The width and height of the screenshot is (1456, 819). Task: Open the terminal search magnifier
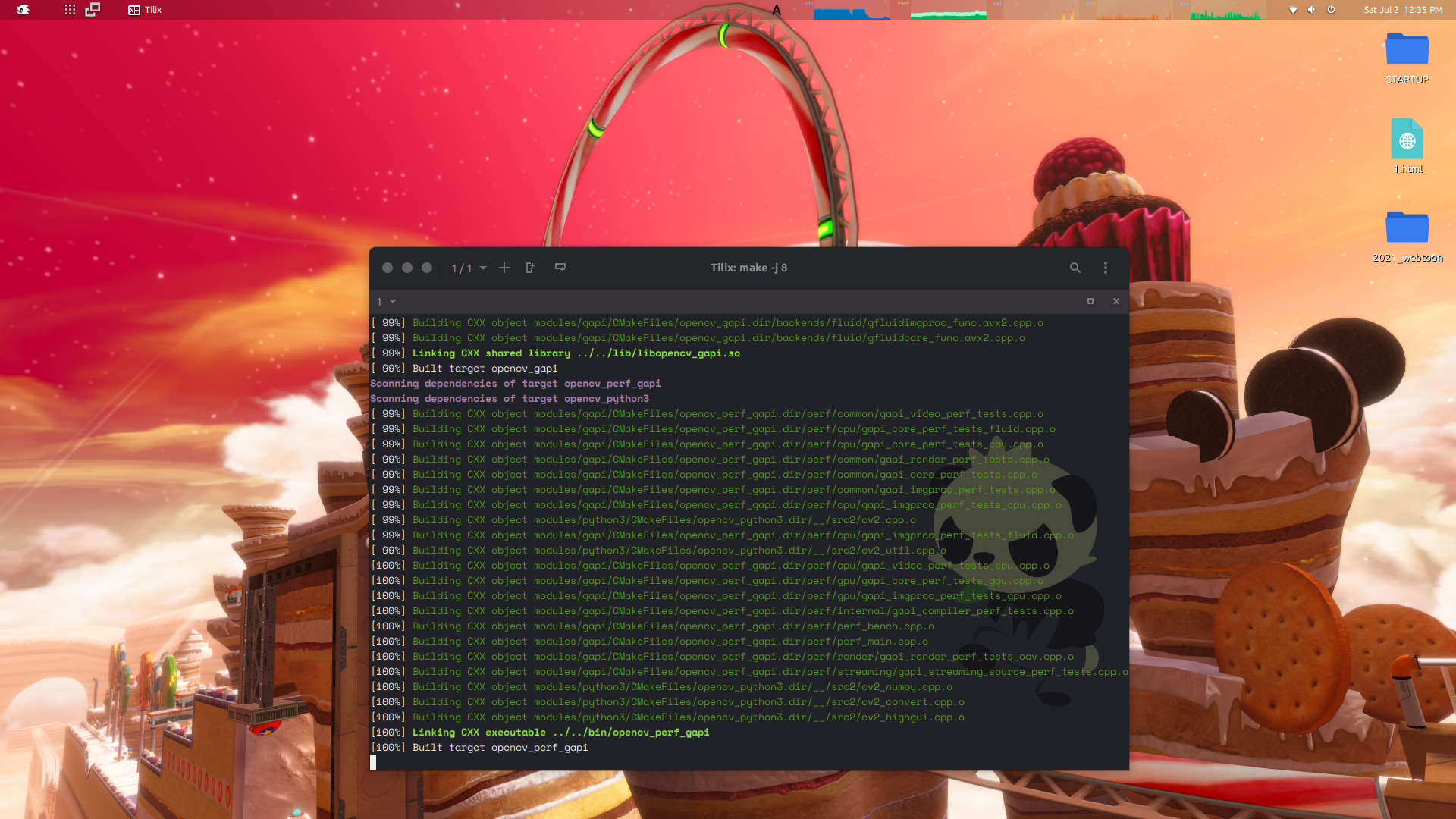click(1075, 268)
